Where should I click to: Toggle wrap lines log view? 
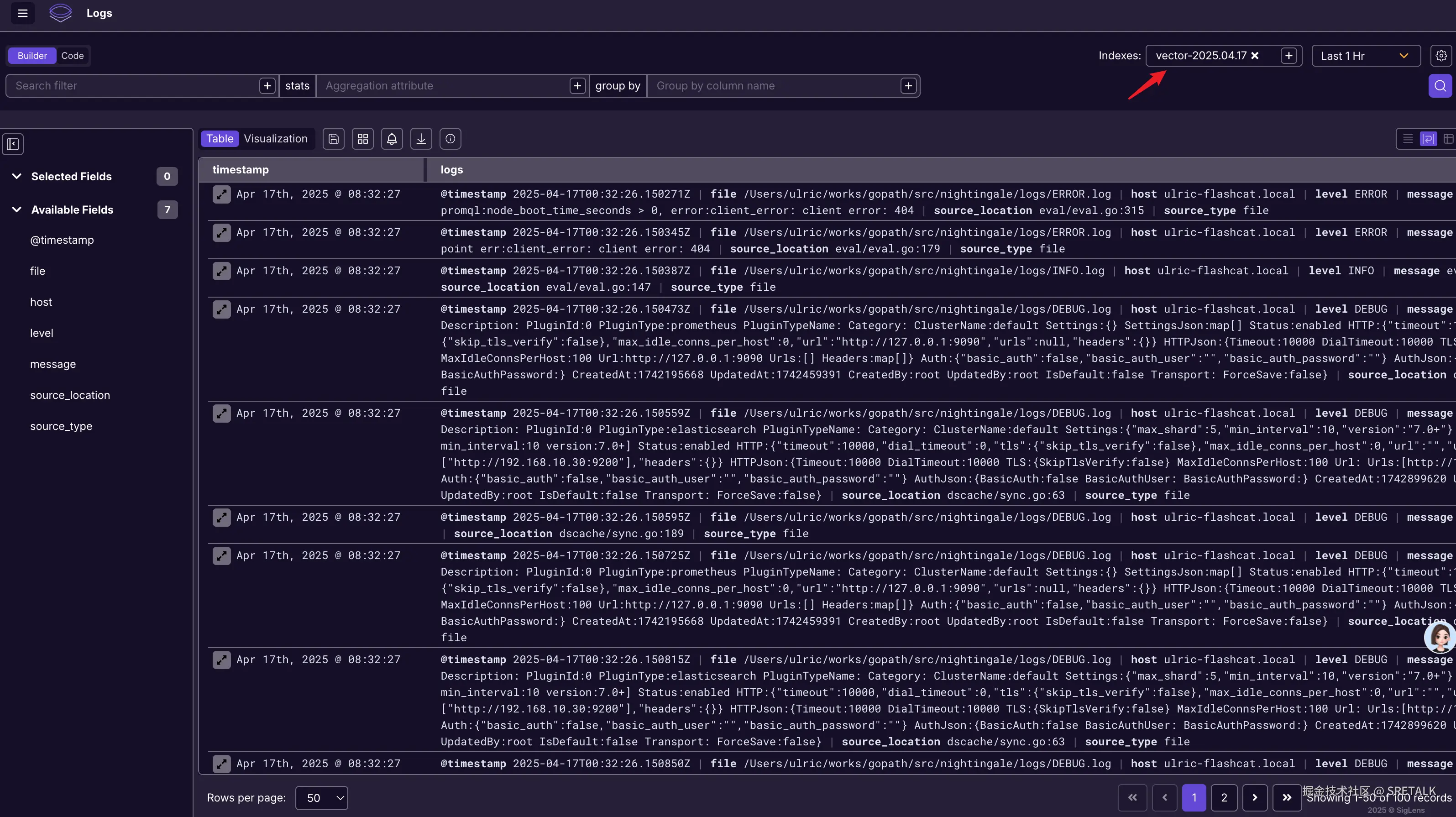pyautogui.click(x=1428, y=139)
